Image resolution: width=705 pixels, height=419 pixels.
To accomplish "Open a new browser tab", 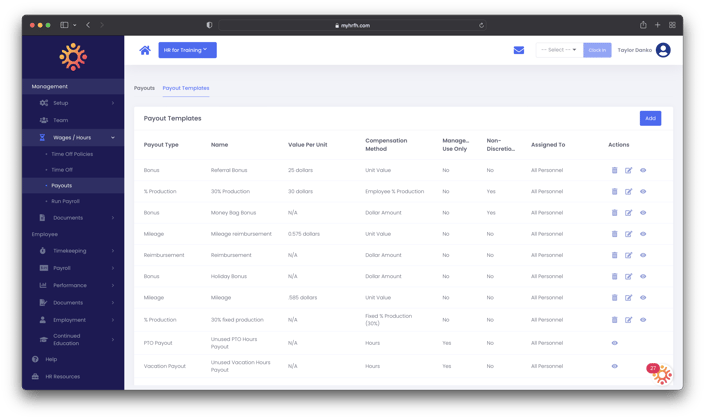I will (x=657, y=25).
